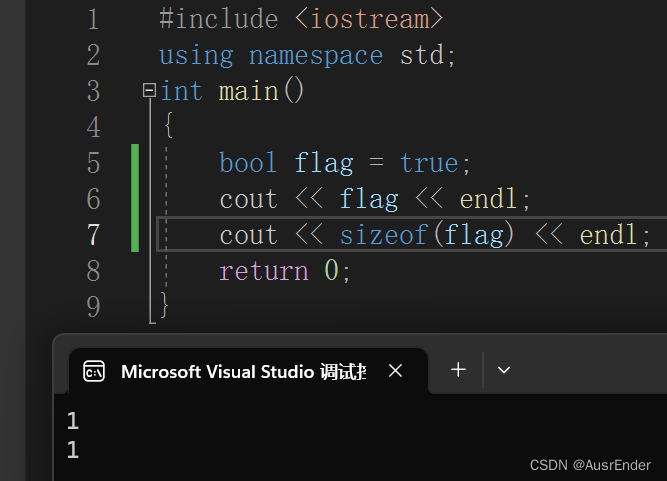Click the iostream include header text

(x=369, y=19)
